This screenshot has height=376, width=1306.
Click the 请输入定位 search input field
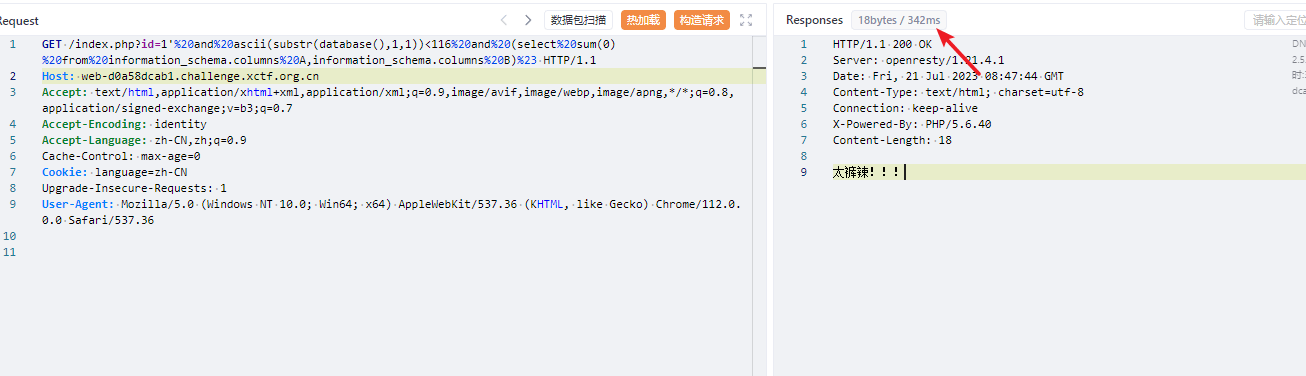click(1275, 20)
